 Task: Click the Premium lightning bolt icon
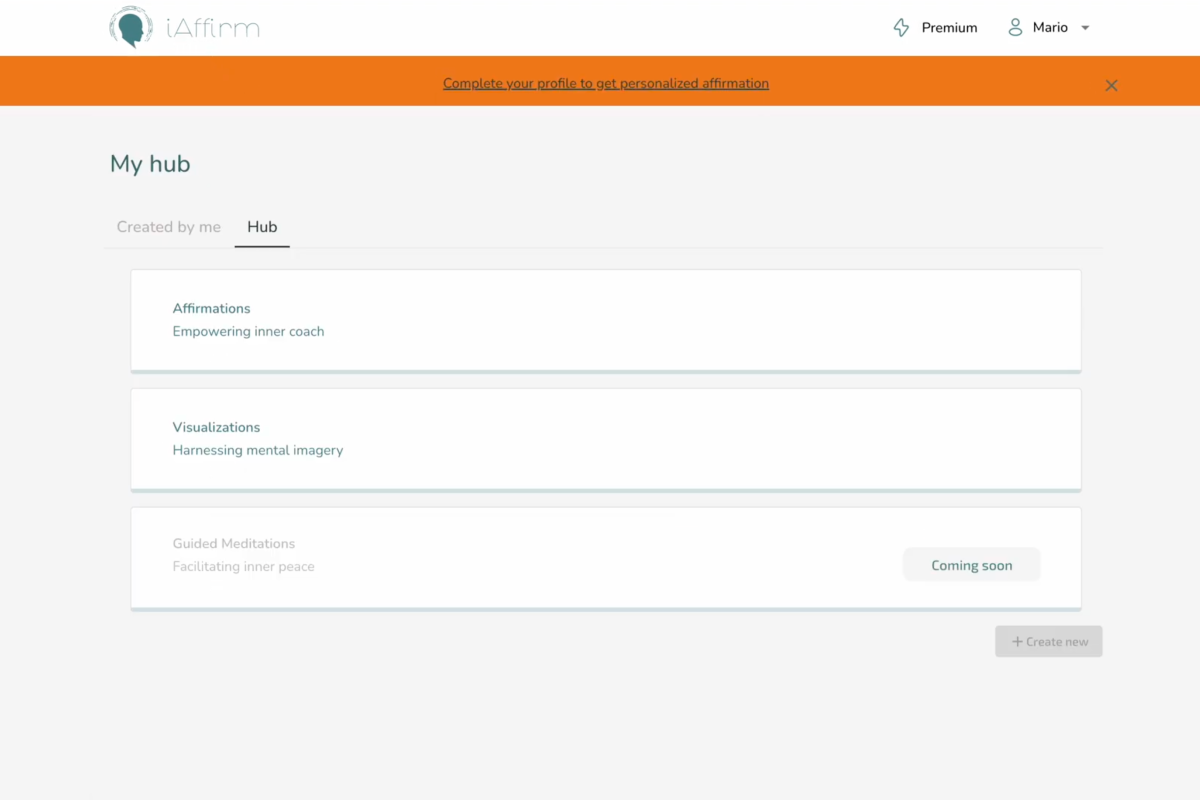coord(901,28)
